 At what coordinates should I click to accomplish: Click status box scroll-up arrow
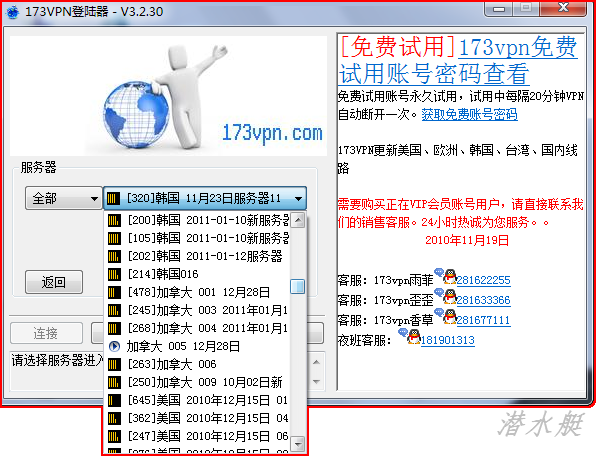coord(316,362)
